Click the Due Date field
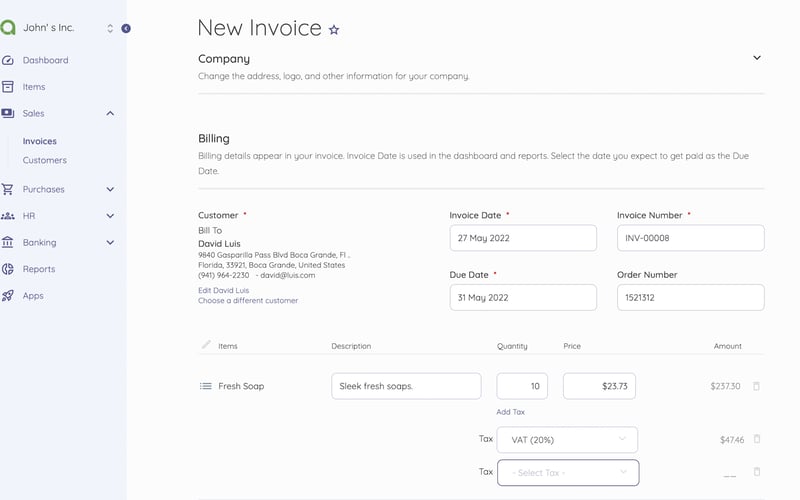 click(523, 297)
